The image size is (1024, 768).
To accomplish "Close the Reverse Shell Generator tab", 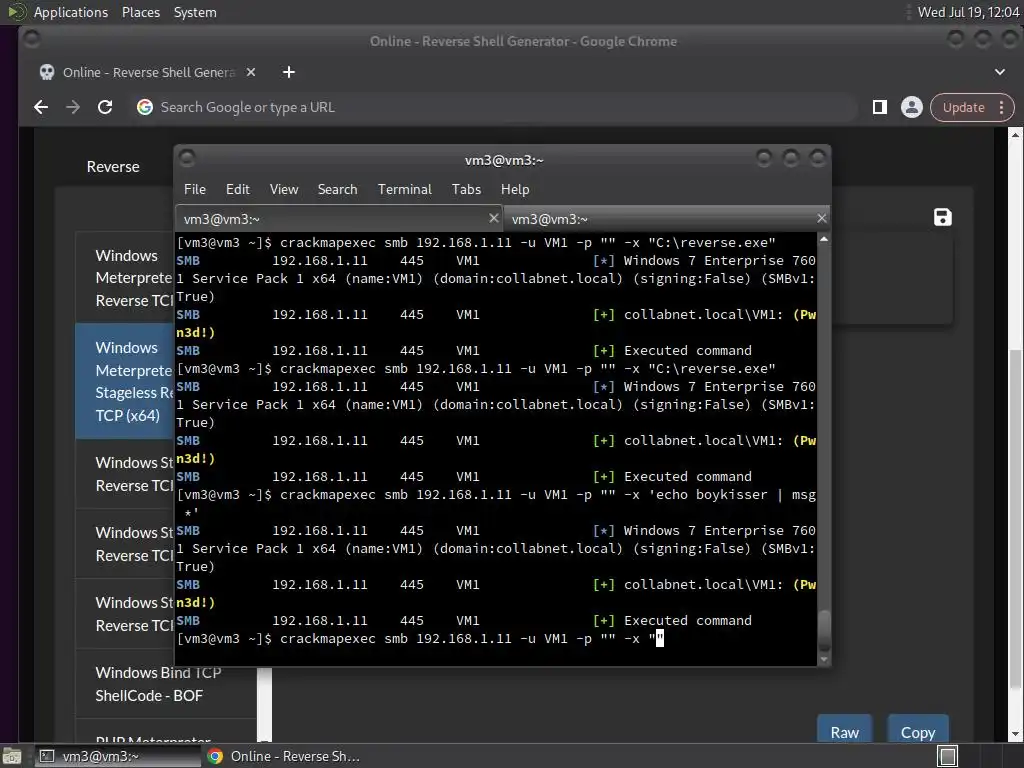I will [x=251, y=72].
